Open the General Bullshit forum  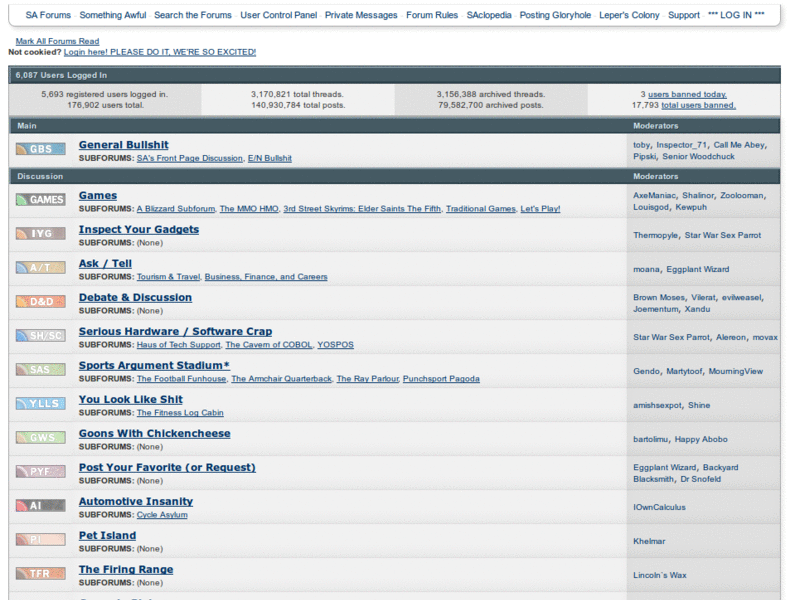click(123, 145)
